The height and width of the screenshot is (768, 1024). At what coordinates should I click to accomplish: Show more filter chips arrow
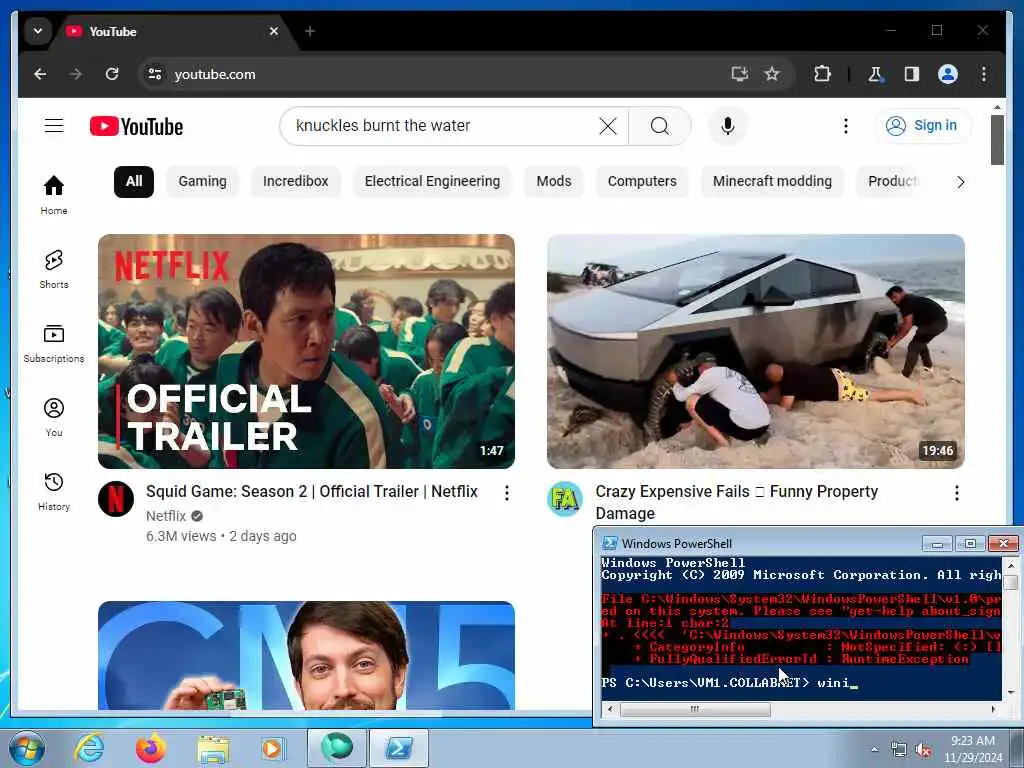click(x=960, y=182)
